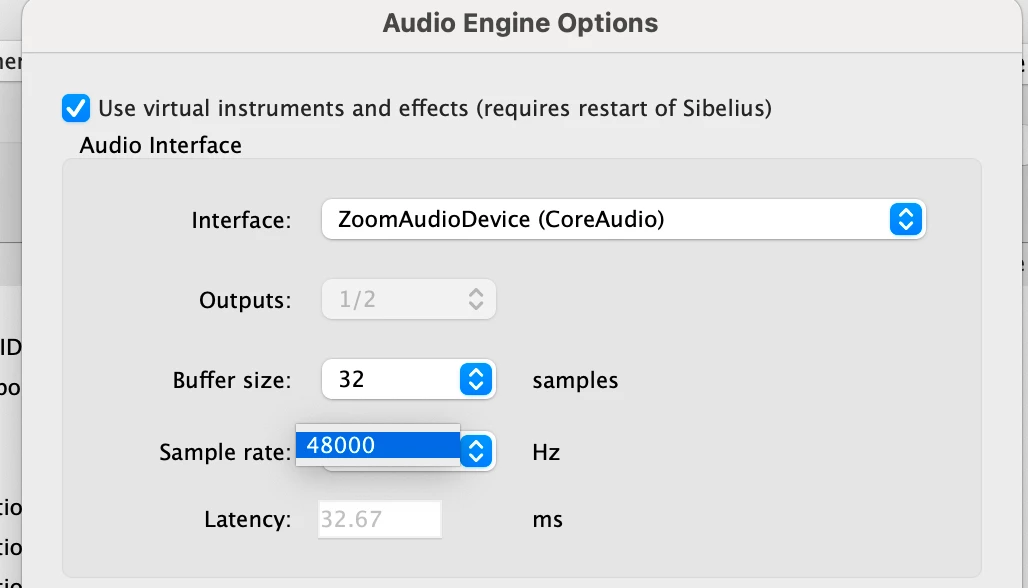Click the Latency field showing 32.67
The height and width of the screenshot is (588, 1028).
pos(379,520)
